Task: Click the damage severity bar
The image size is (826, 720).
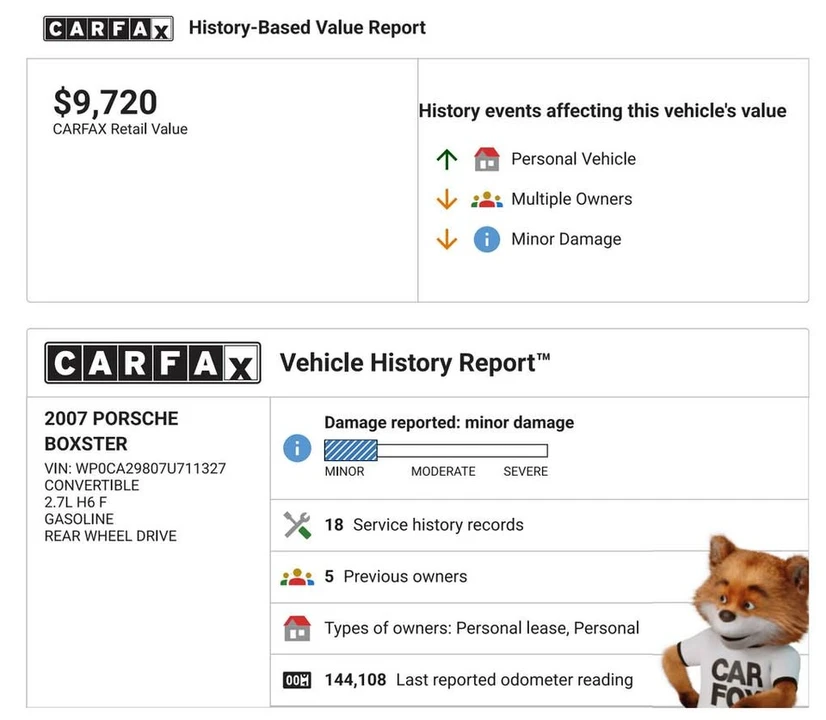Action: click(436, 450)
